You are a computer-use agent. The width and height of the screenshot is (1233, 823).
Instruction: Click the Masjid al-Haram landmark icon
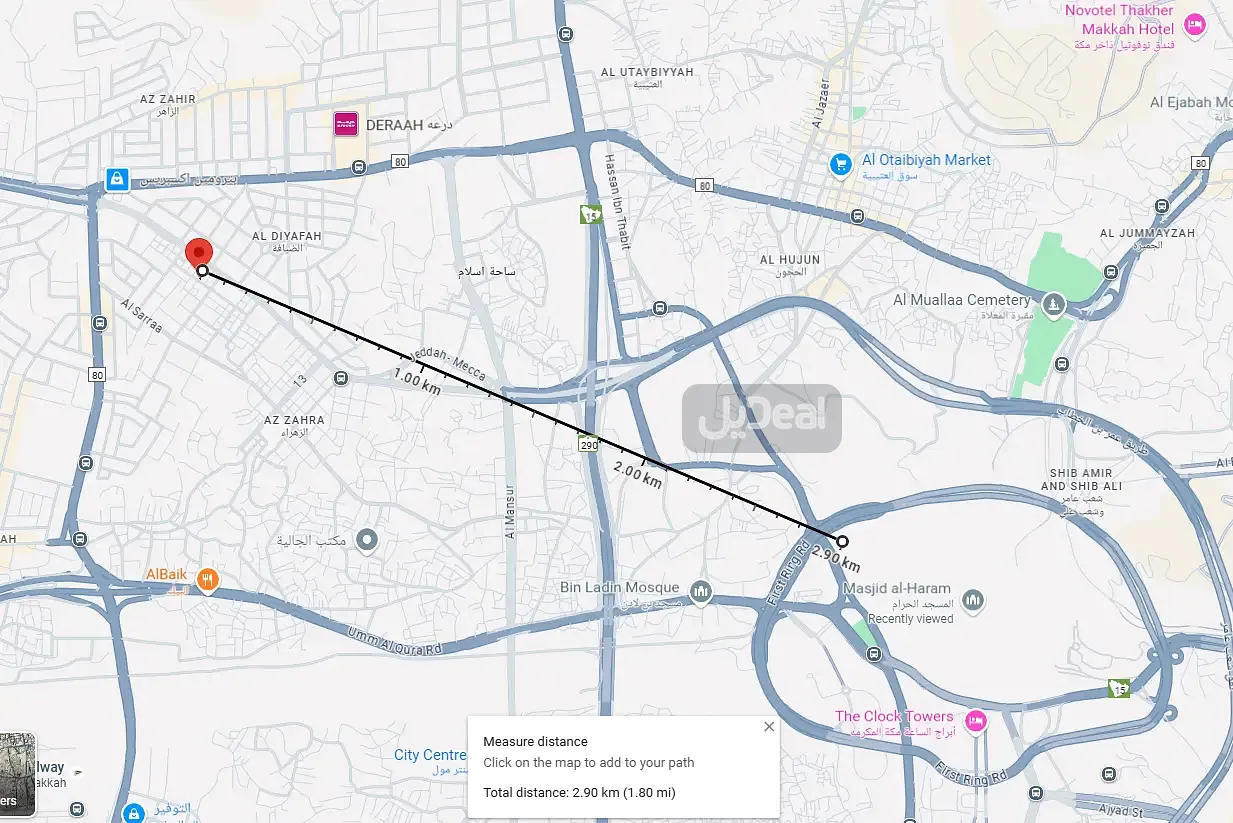point(972,600)
